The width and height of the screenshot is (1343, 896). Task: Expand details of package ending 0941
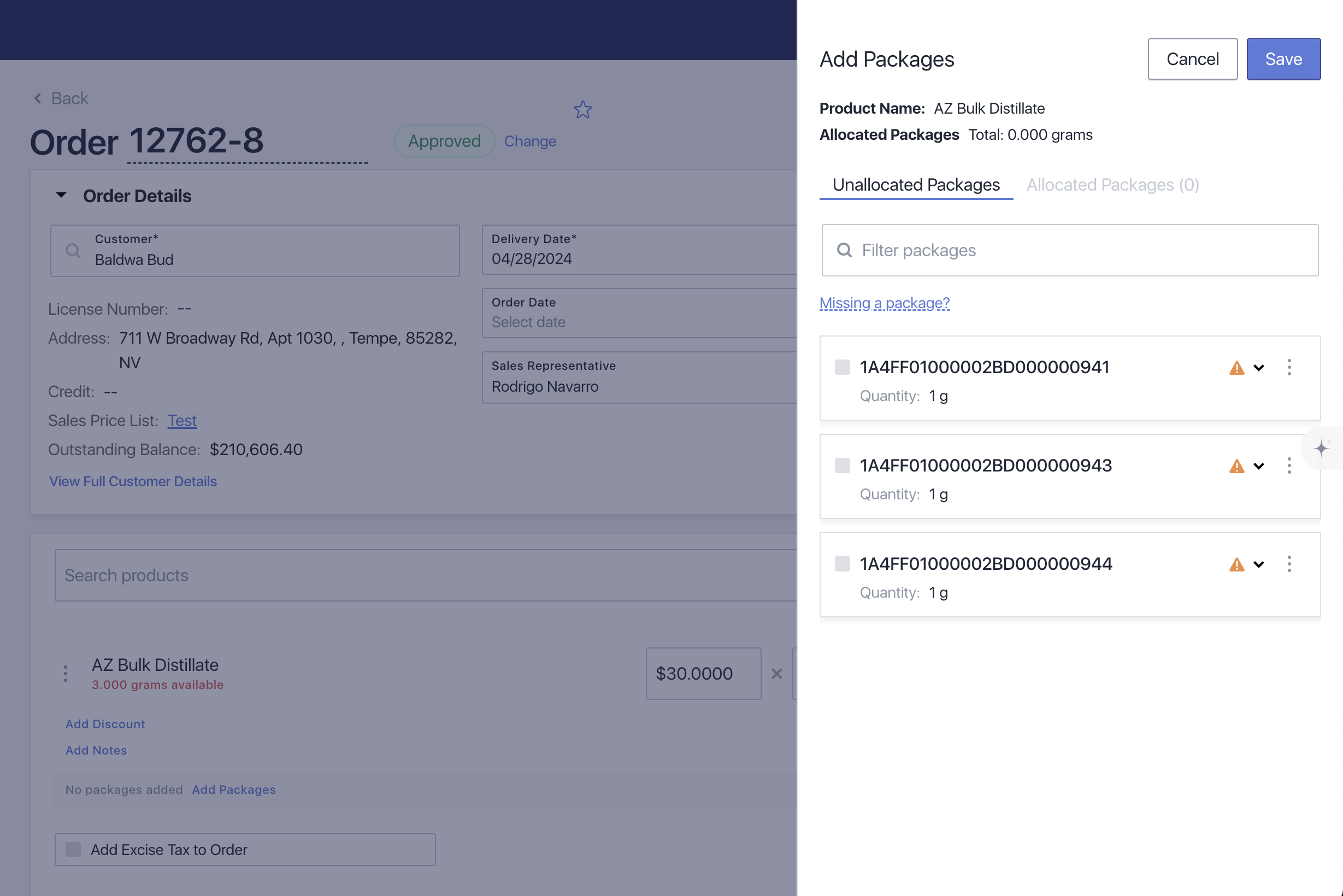pyautogui.click(x=1258, y=368)
